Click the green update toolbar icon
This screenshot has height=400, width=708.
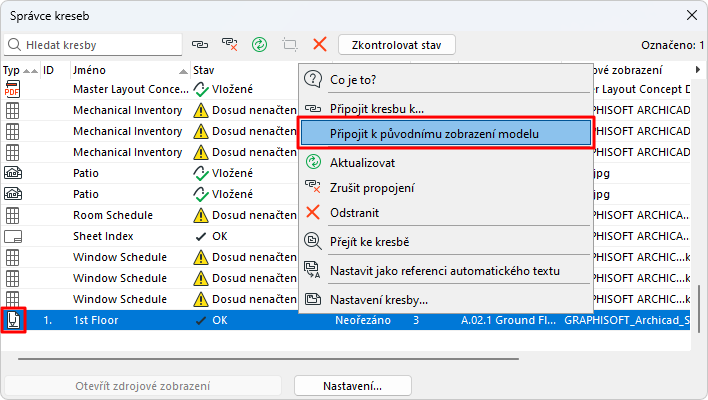coord(260,45)
